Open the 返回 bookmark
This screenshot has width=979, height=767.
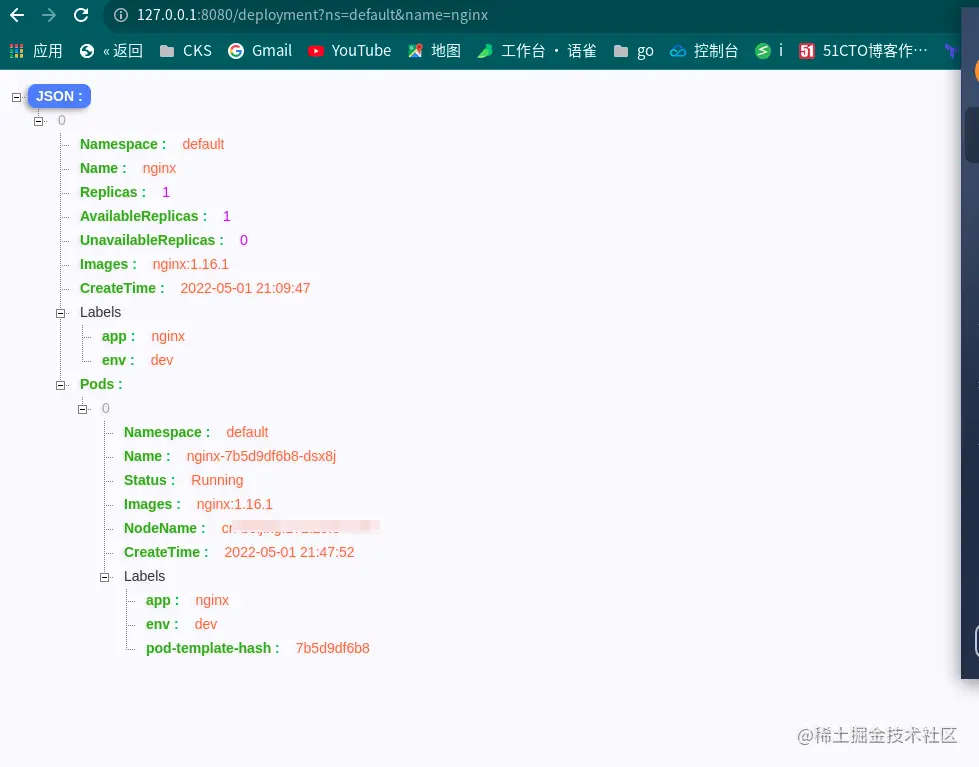click(112, 51)
